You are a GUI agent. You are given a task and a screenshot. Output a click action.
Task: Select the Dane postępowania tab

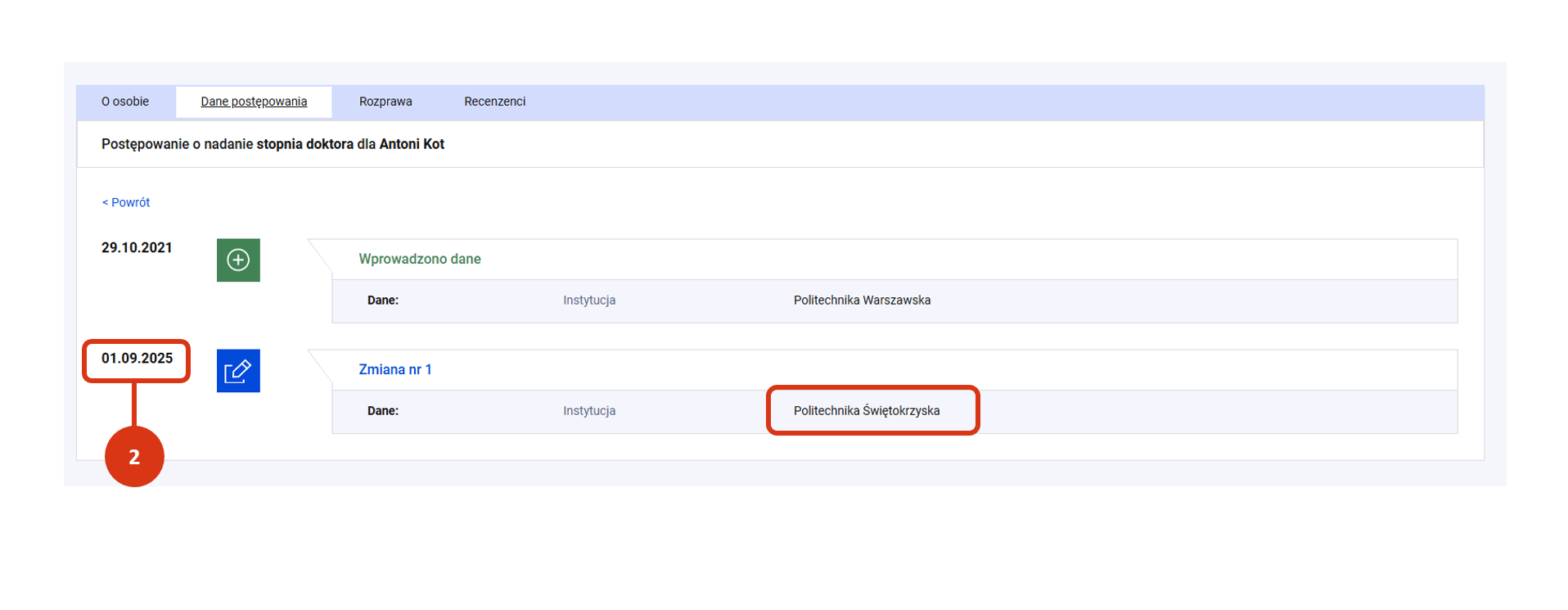click(254, 102)
